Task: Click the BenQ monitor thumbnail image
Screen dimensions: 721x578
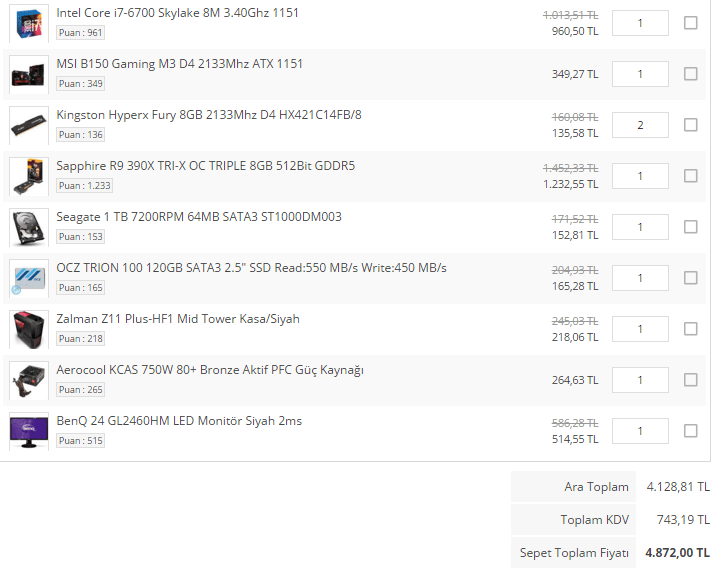Action: tap(28, 431)
